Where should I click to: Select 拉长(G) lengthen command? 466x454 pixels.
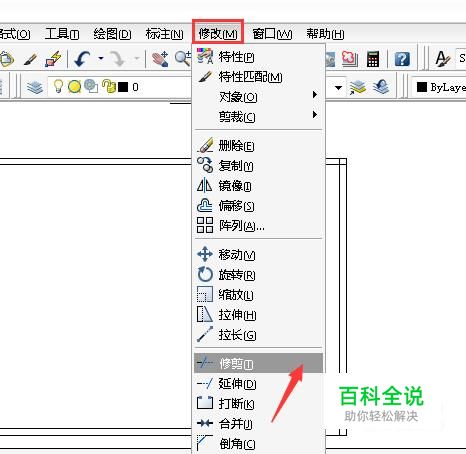coord(258,335)
